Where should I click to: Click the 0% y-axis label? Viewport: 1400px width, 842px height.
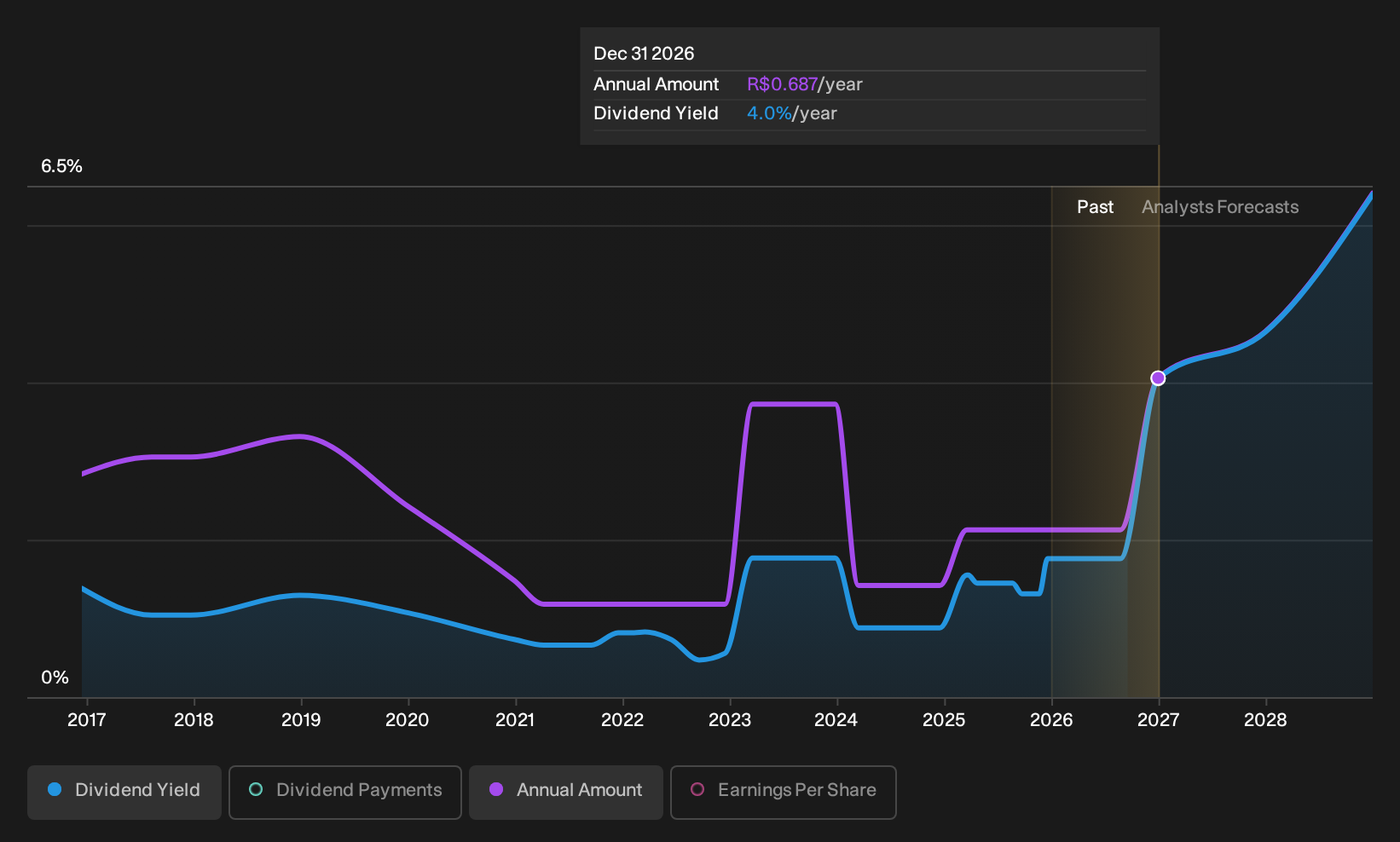pos(55,678)
